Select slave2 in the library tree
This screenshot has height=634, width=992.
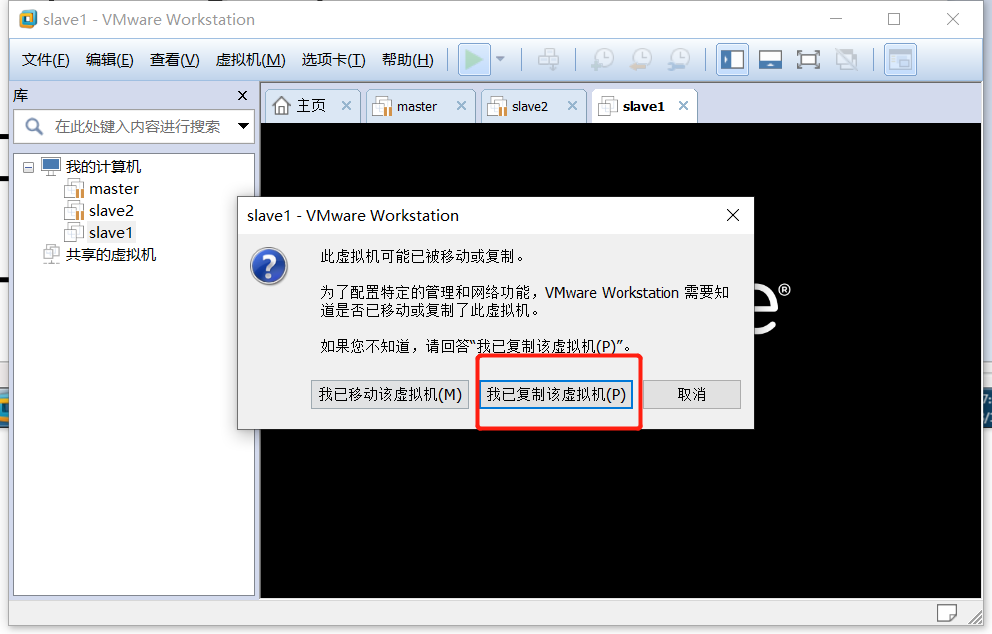[111, 211]
